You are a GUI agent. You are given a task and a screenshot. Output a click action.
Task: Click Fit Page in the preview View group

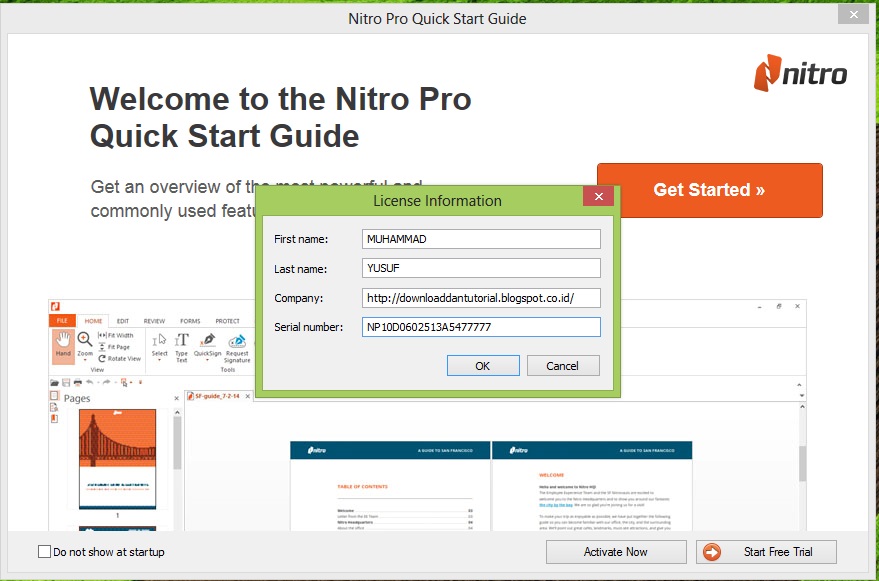click(114, 347)
